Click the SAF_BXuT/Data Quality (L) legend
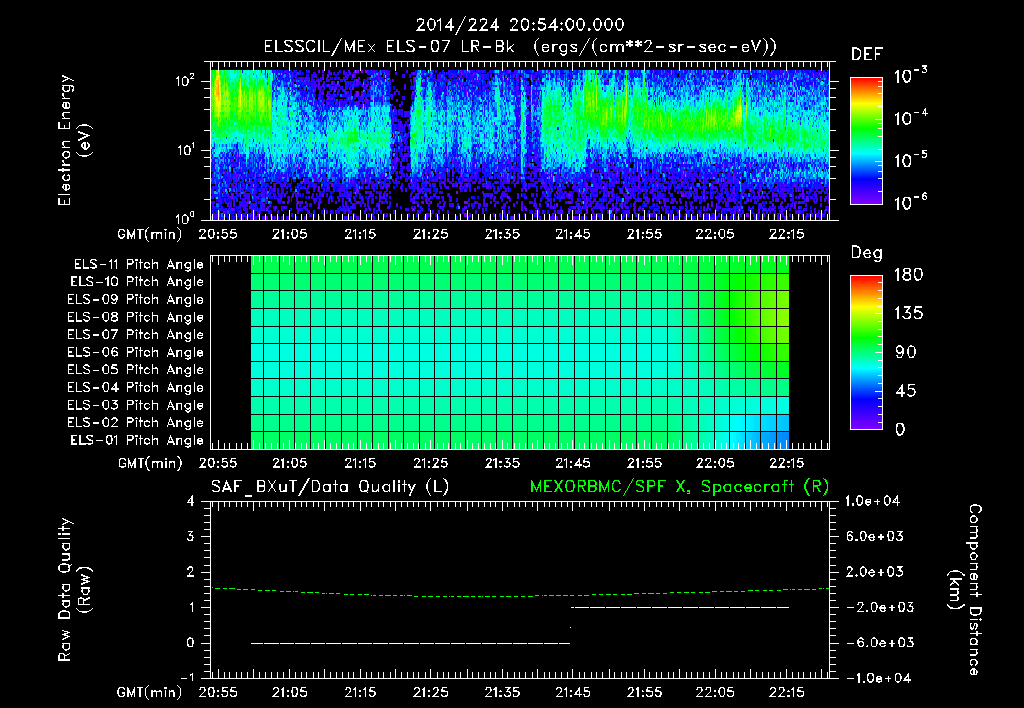Viewport: 1024px width, 708px height. (x=330, y=487)
